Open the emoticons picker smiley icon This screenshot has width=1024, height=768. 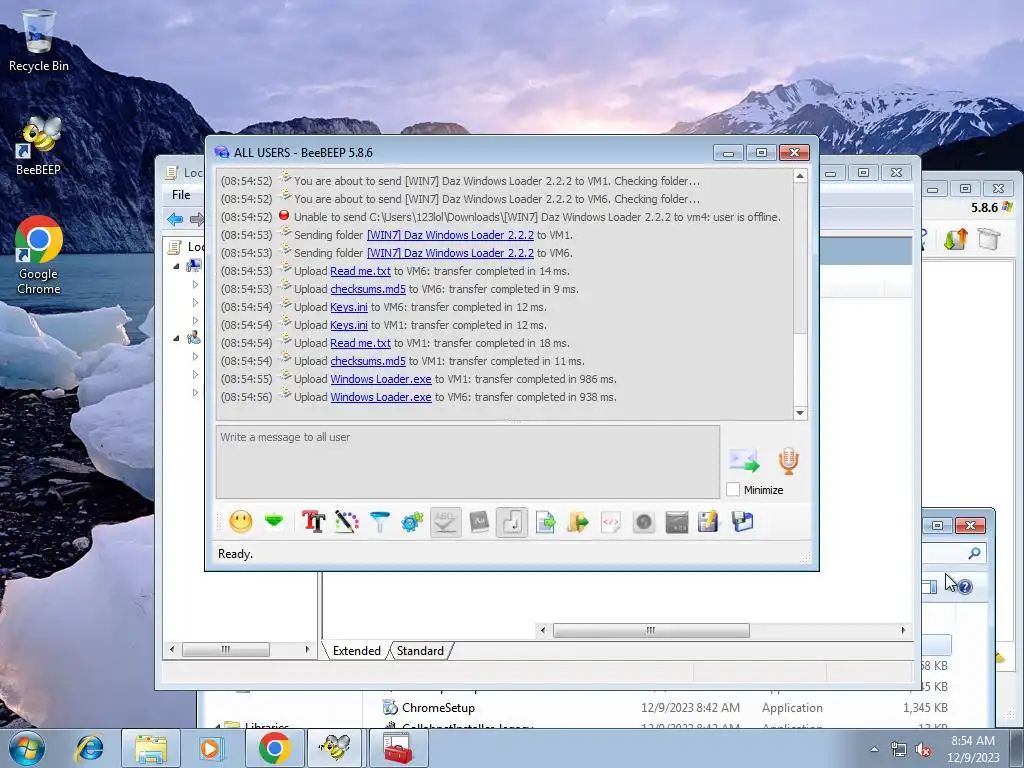(240, 522)
